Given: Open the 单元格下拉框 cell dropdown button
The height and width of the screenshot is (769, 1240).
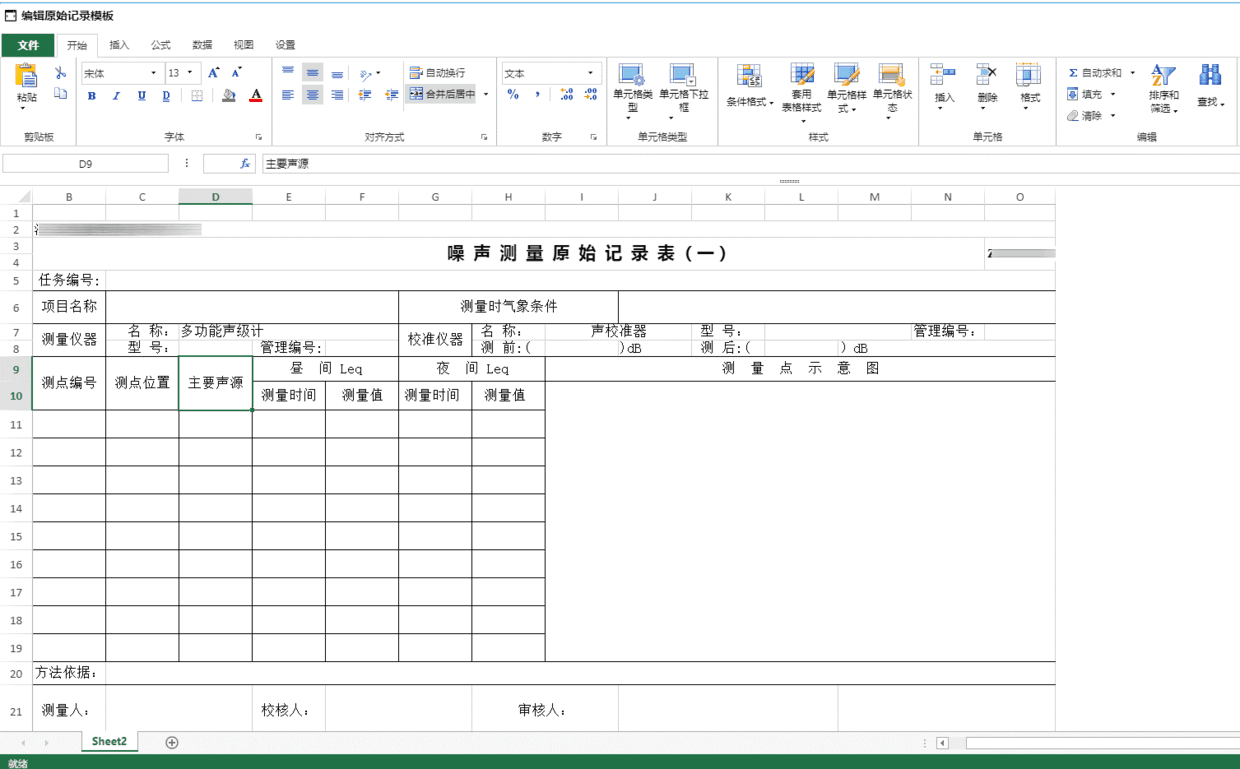Looking at the screenshot, I should pos(683,91).
